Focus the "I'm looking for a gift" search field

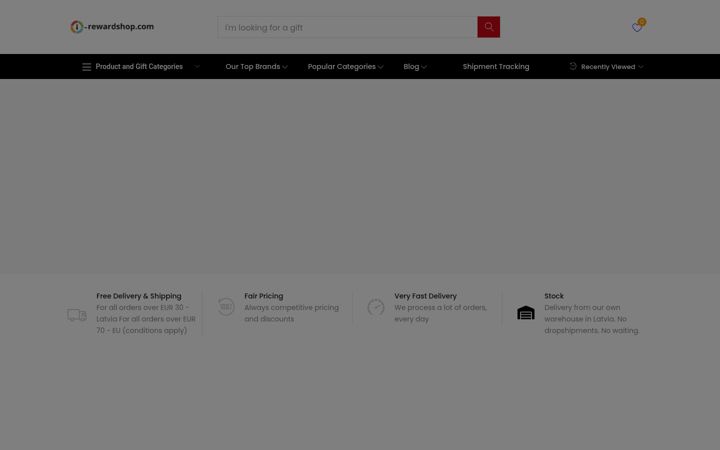[x=348, y=27]
